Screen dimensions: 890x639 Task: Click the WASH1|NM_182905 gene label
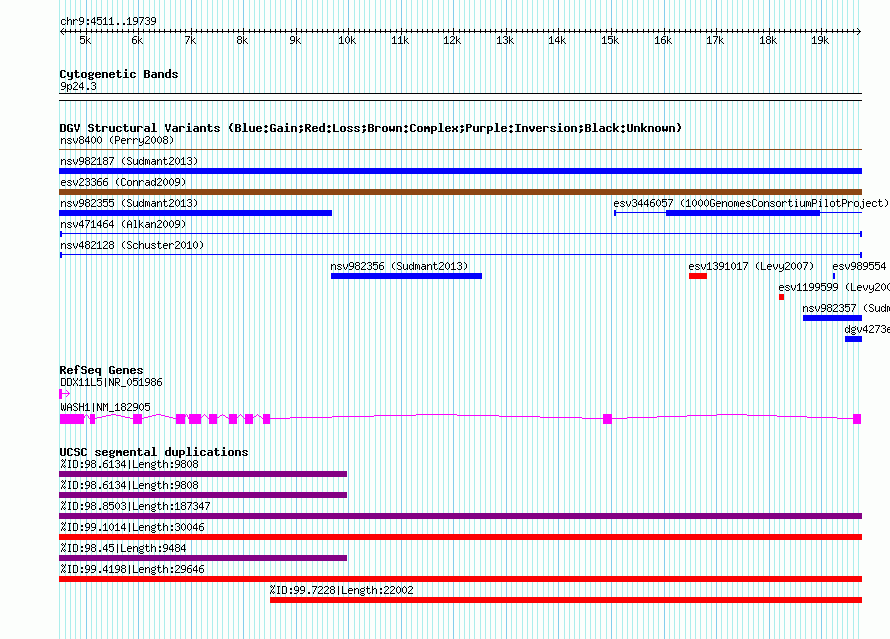pyautogui.click(x=106, y=407)
